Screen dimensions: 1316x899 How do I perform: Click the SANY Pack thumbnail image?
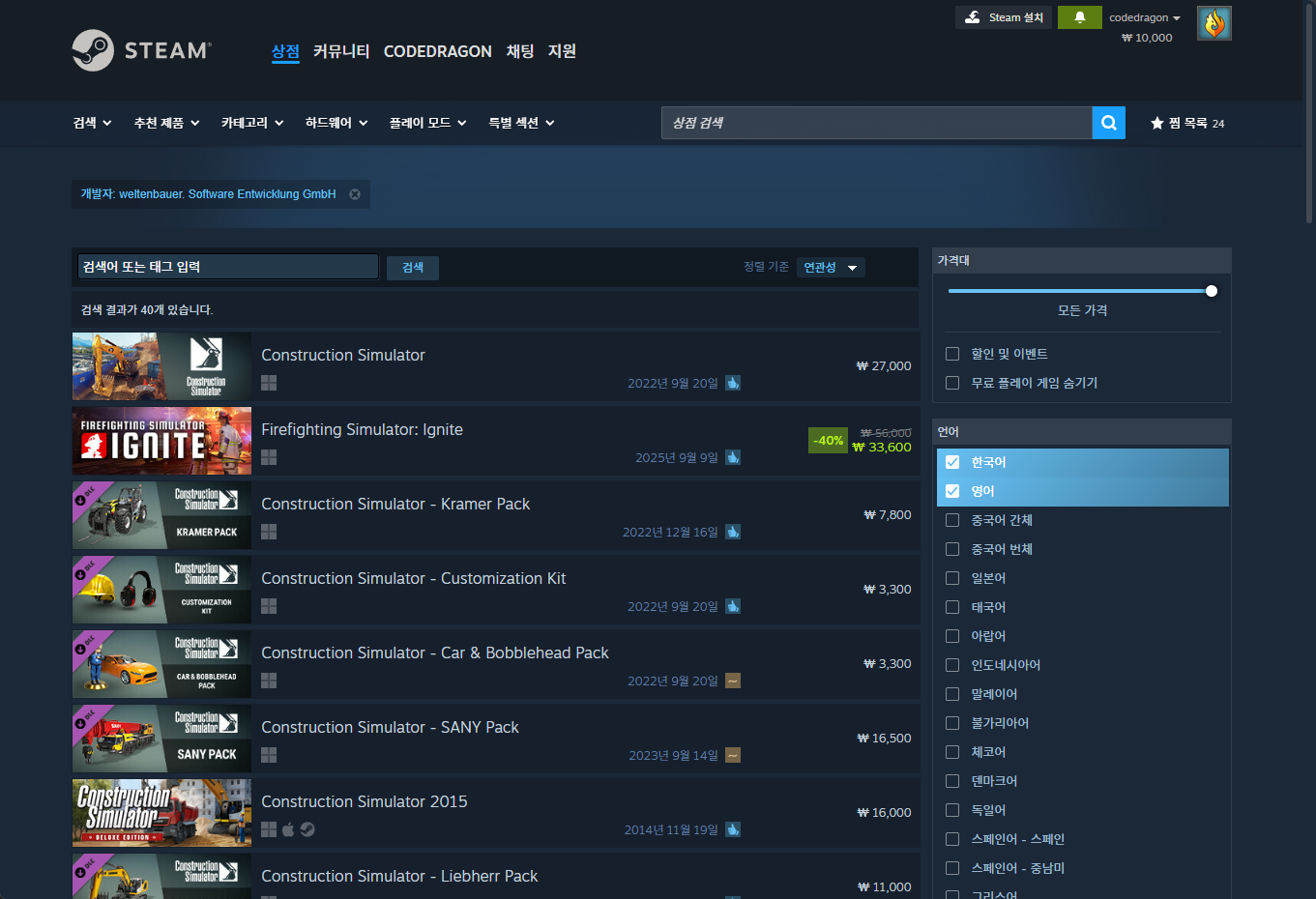point(161,739)
